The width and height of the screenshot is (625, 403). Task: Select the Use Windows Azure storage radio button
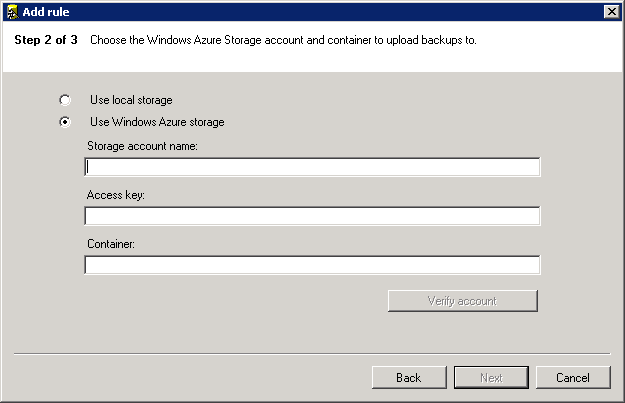(x=66, y=122)
